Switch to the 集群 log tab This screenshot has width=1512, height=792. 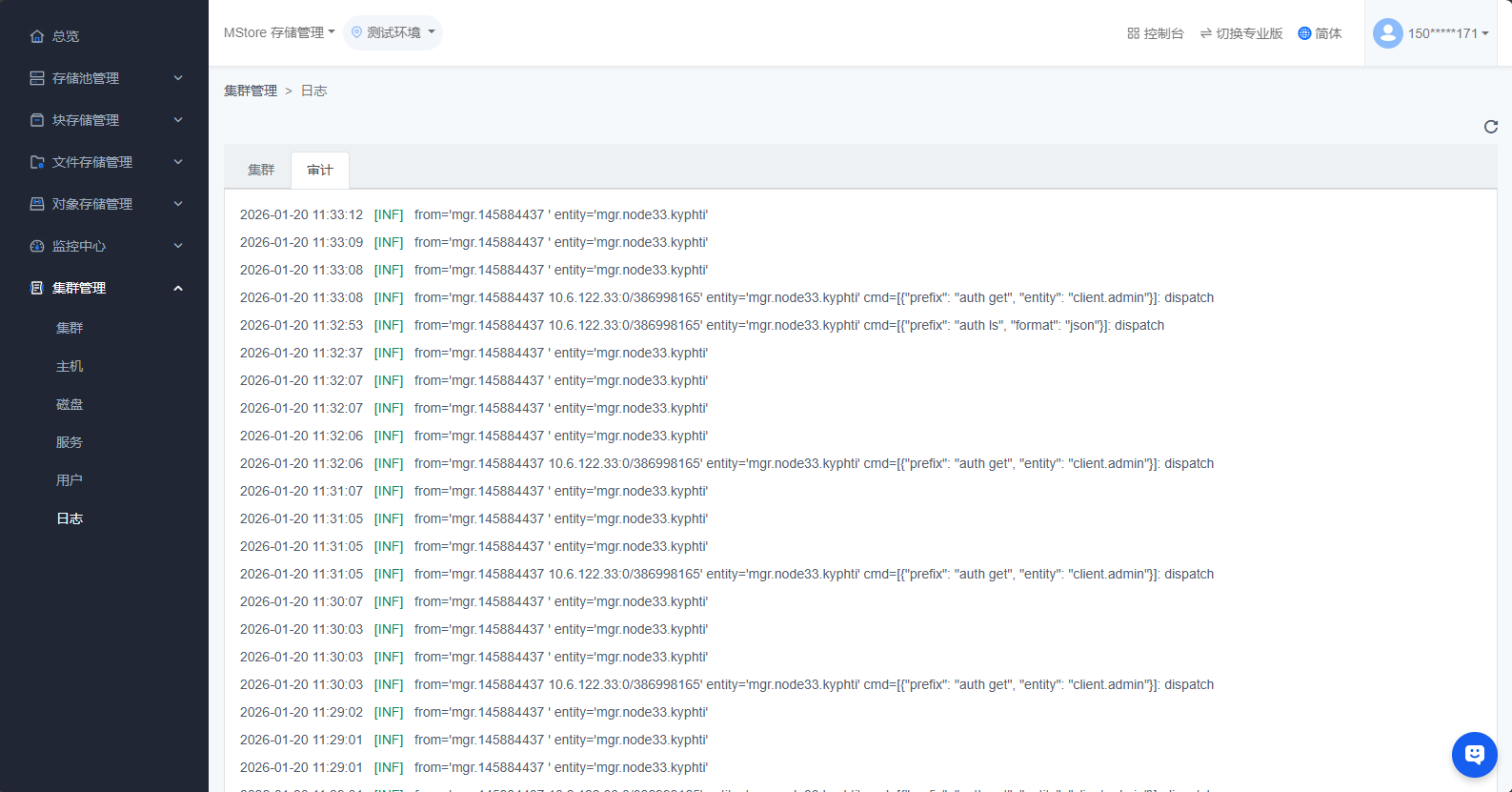click(260, 170)
